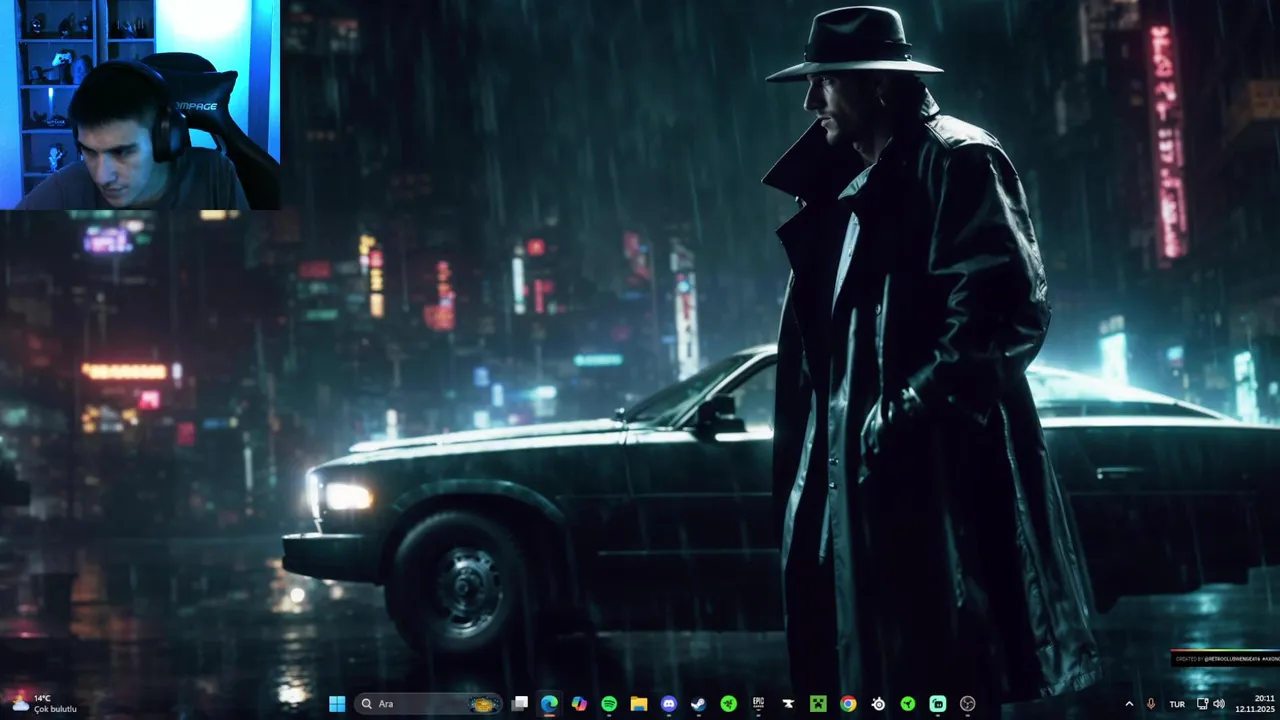Open Discord from the taskbar

(x=669, y=704)
